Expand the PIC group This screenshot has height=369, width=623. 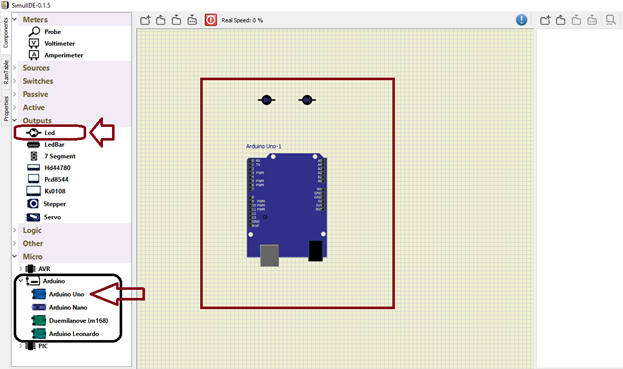(x=21, y=346)
